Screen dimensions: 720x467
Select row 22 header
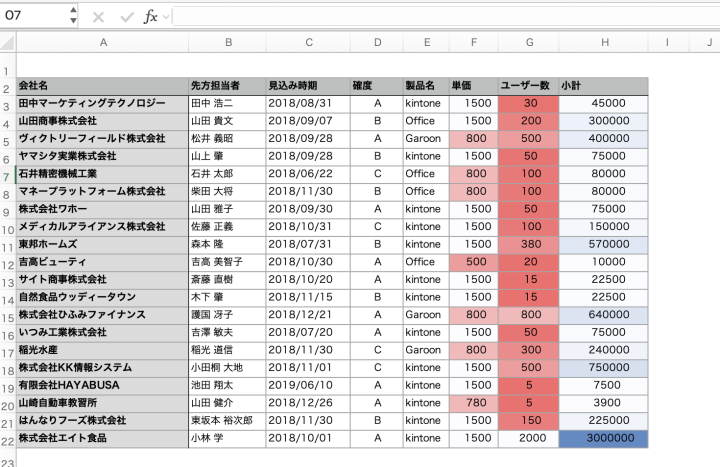(7, 439)
